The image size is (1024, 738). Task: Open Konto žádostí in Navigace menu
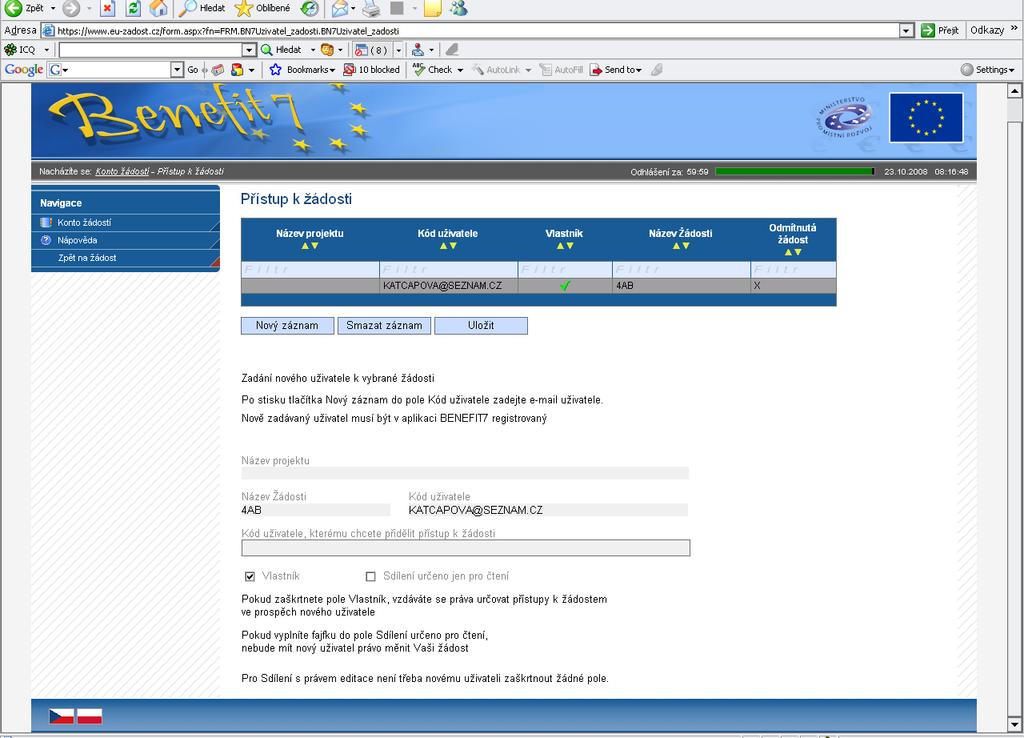click(x=84, y=223)
